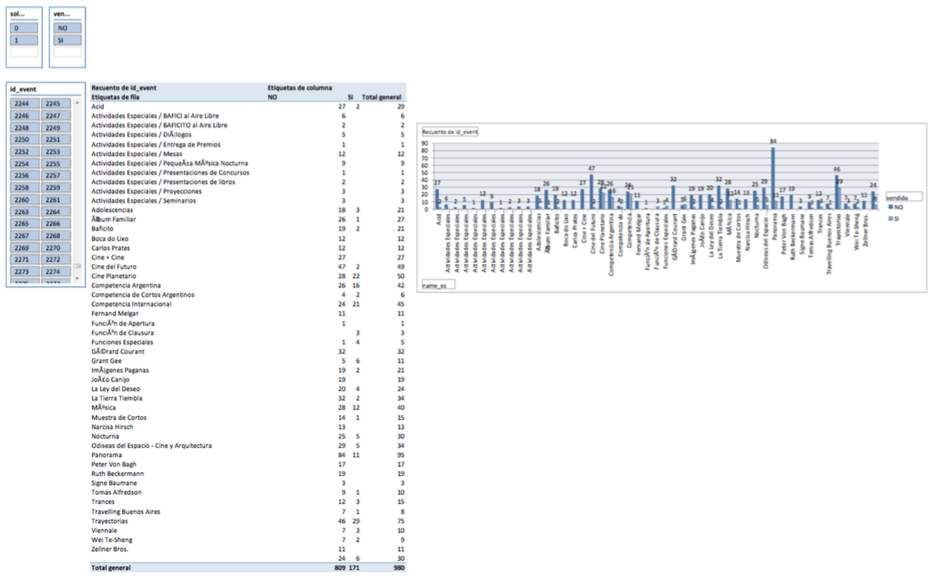The width and height of the screenshot is (941, 586).
Task: Select the 'Zellner Bros.' row label
Action: click(x=110, y=549)
